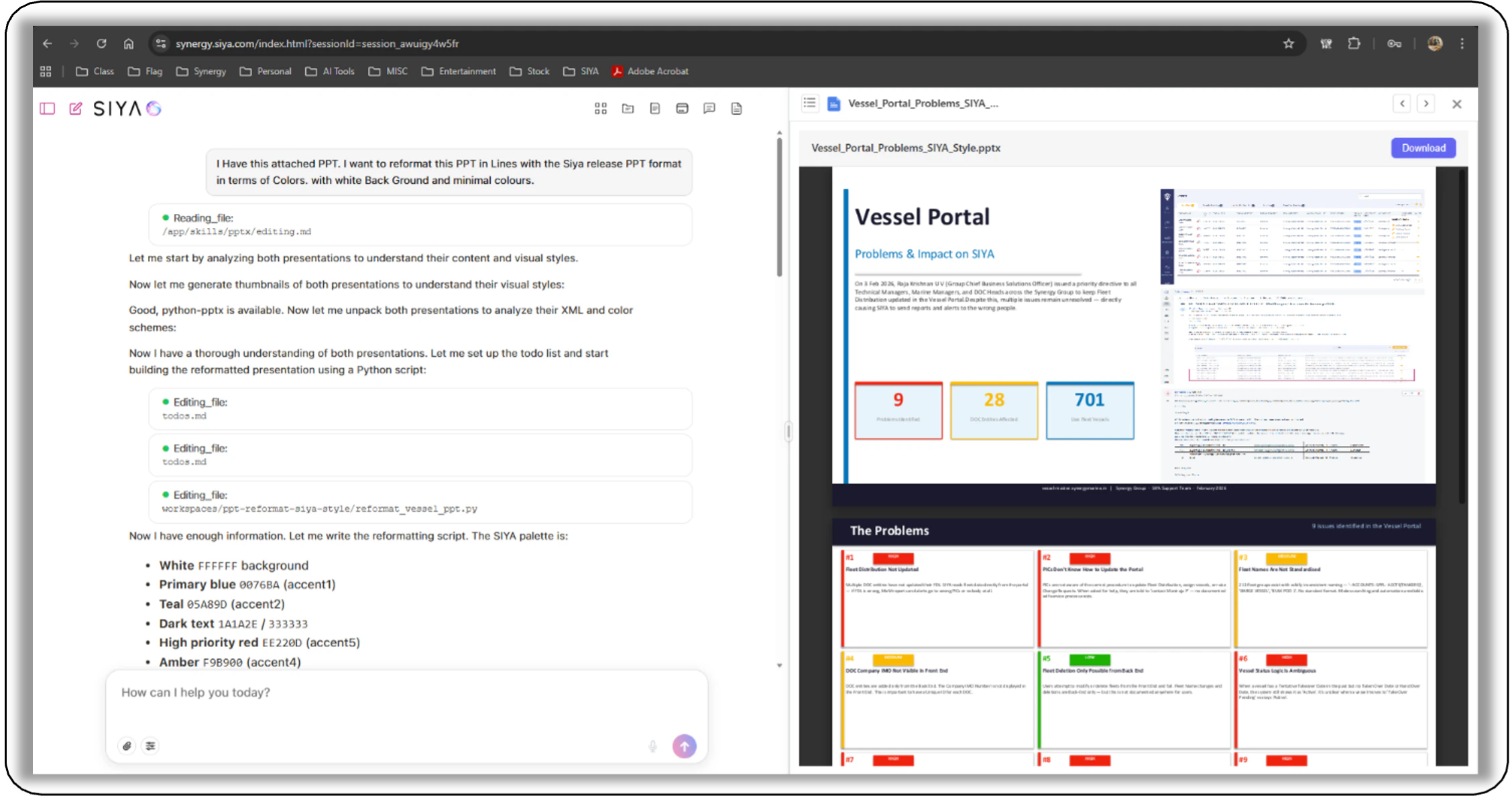Open the Stock bookmark folder
Image resolution: width=1512 pixels, height=802 pixels.
(530, 71)
